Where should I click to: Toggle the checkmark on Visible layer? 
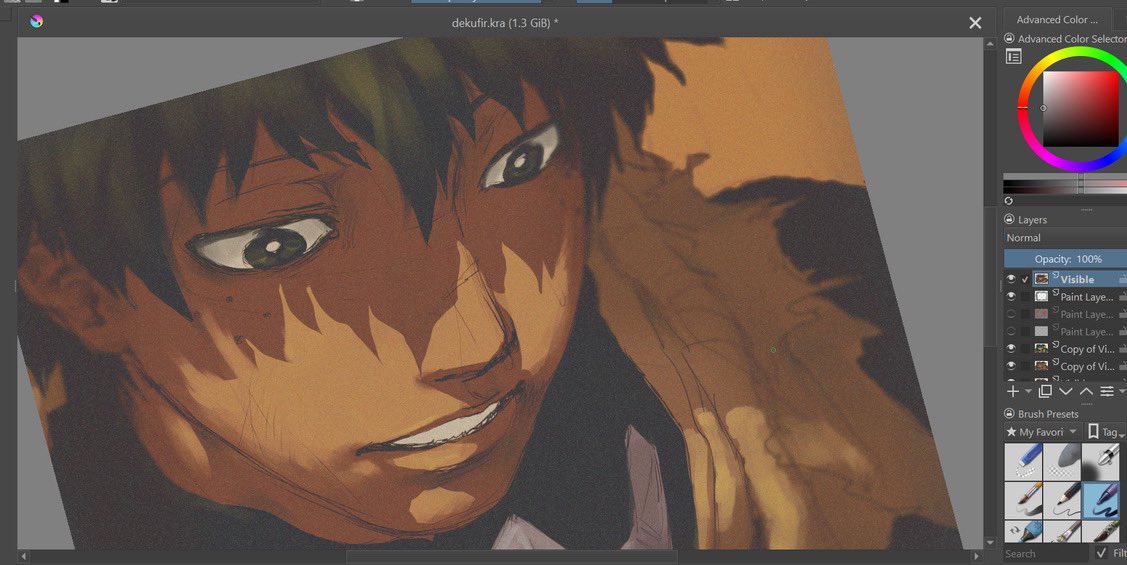1025,279
